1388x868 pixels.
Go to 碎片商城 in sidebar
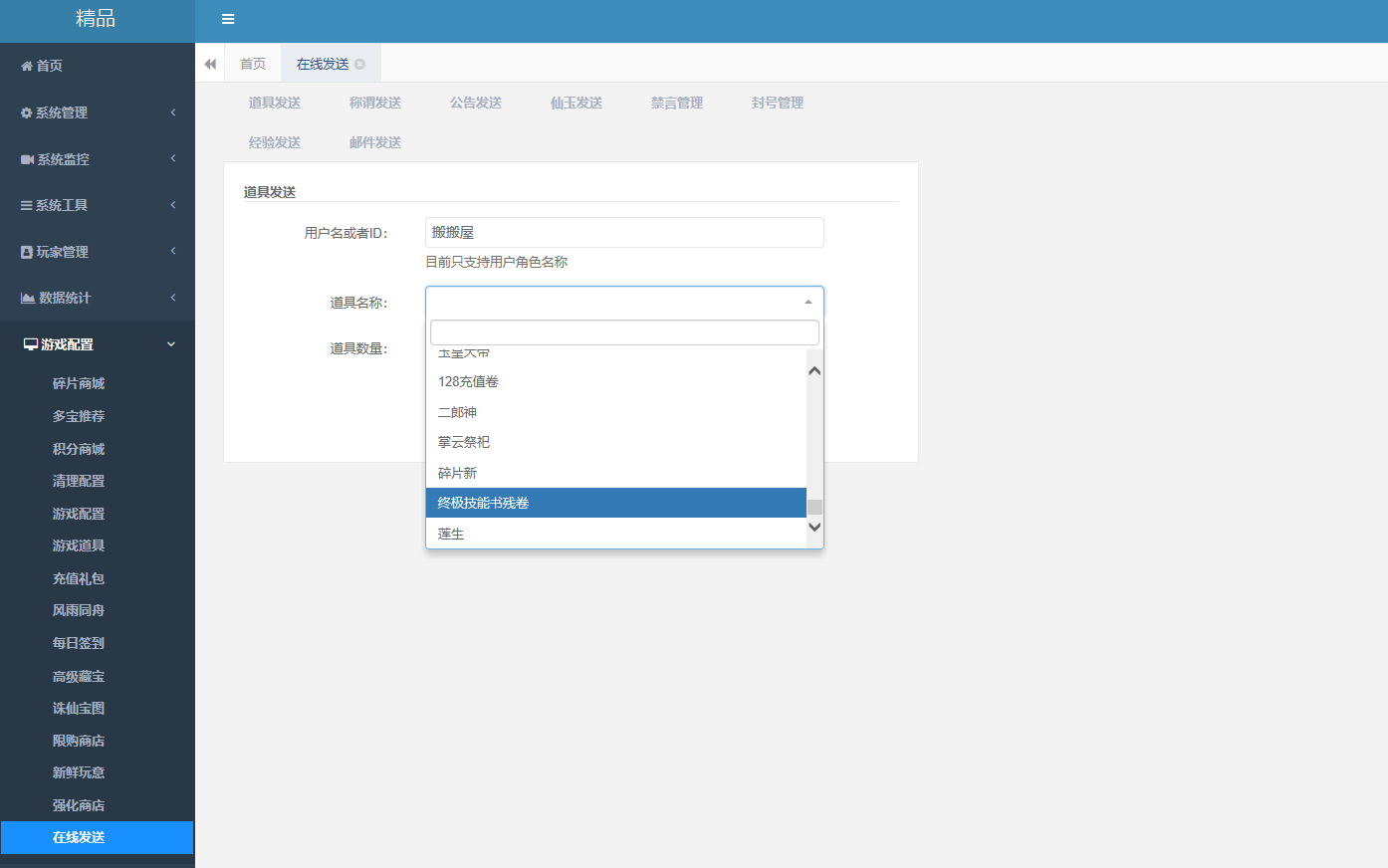79,383
